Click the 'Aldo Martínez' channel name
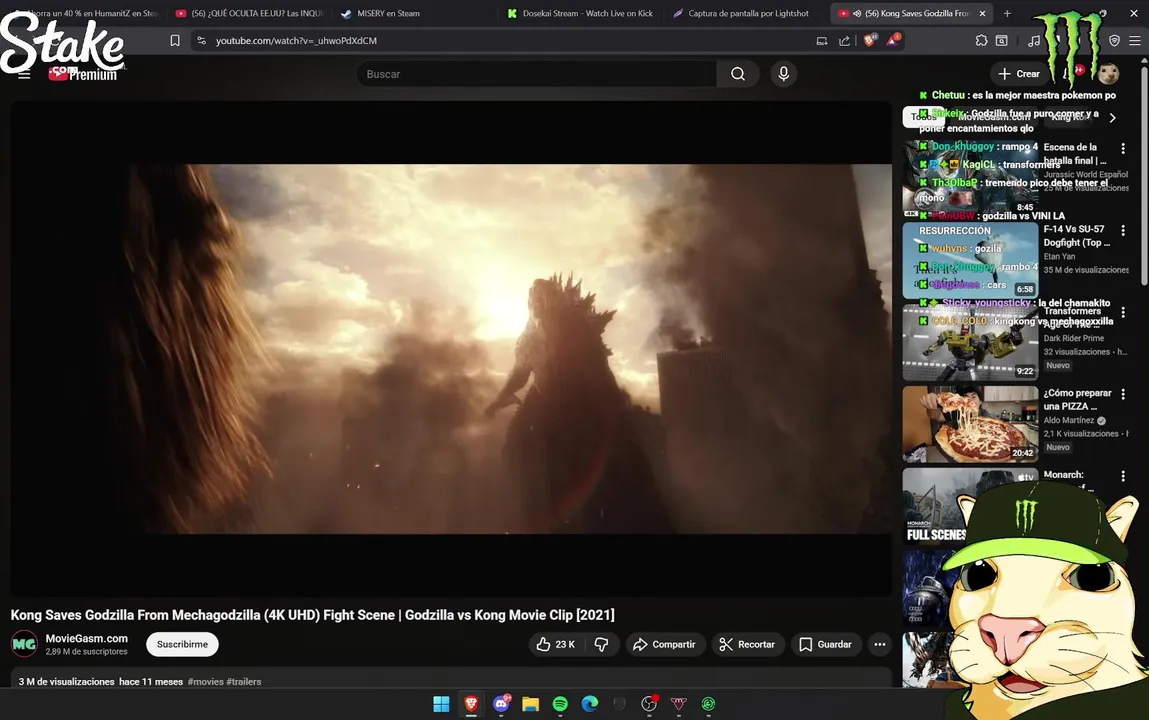This screenshot has height=720, width=1149. tap(1068, 420)
